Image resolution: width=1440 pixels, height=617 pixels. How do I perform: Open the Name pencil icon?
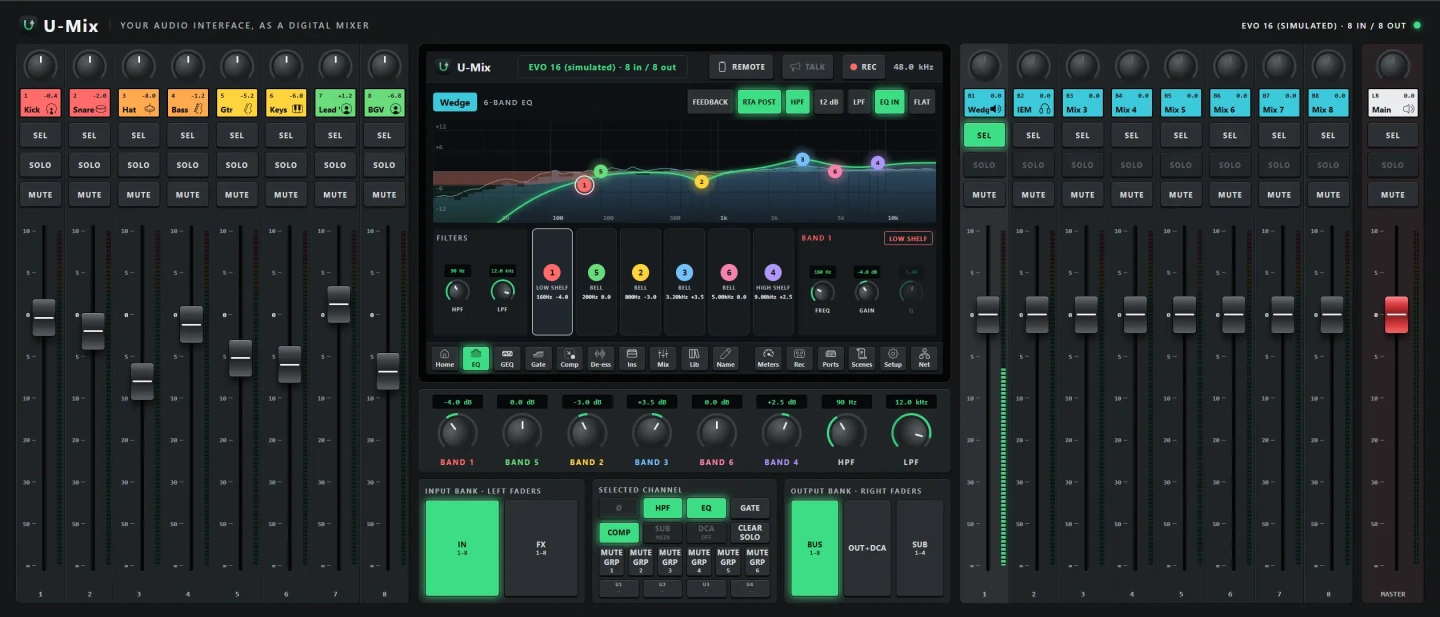pos(725,358)
